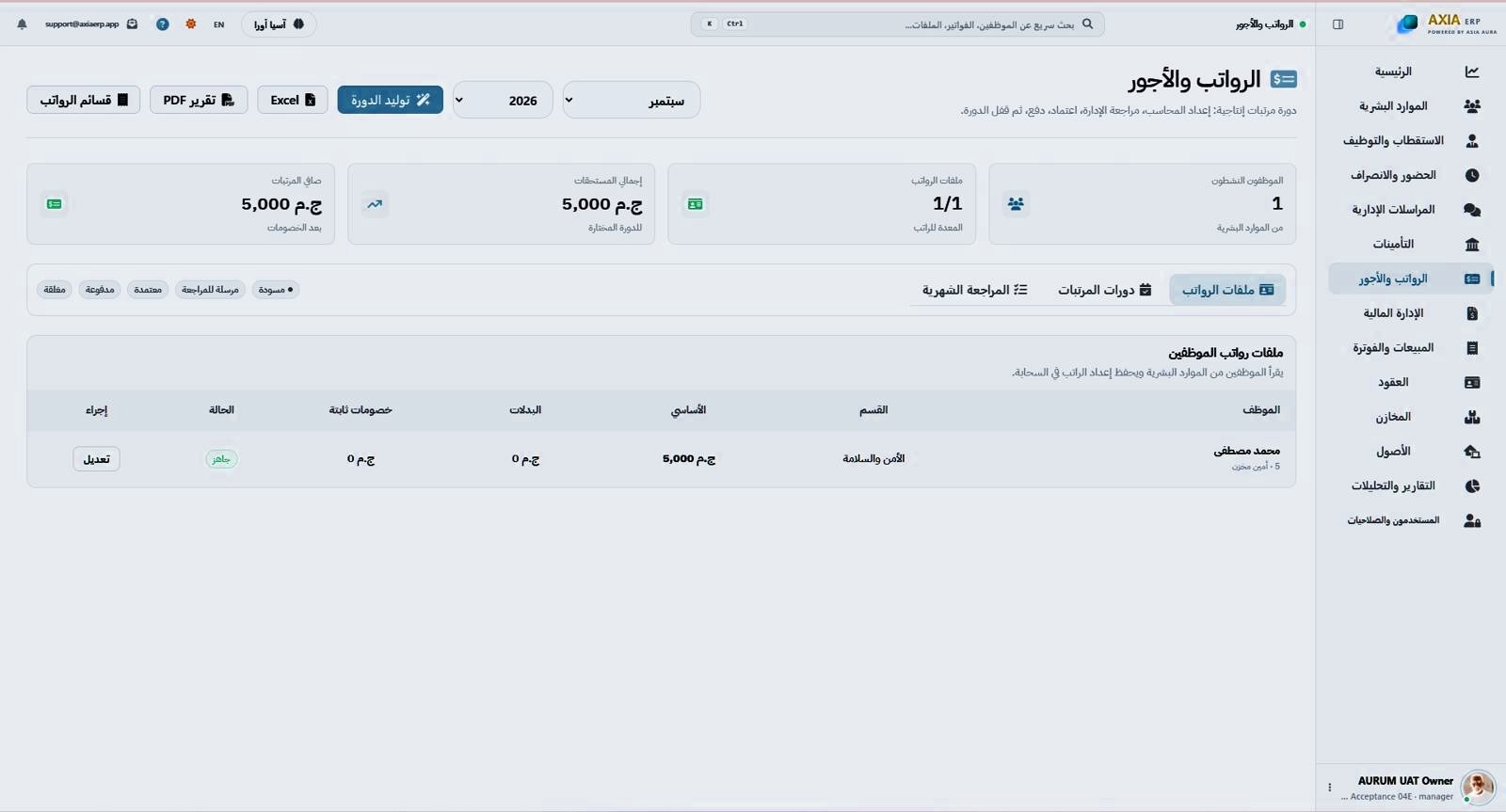
Task: Click تعديل for محمد مصطفى
Action: click(96, 459)
